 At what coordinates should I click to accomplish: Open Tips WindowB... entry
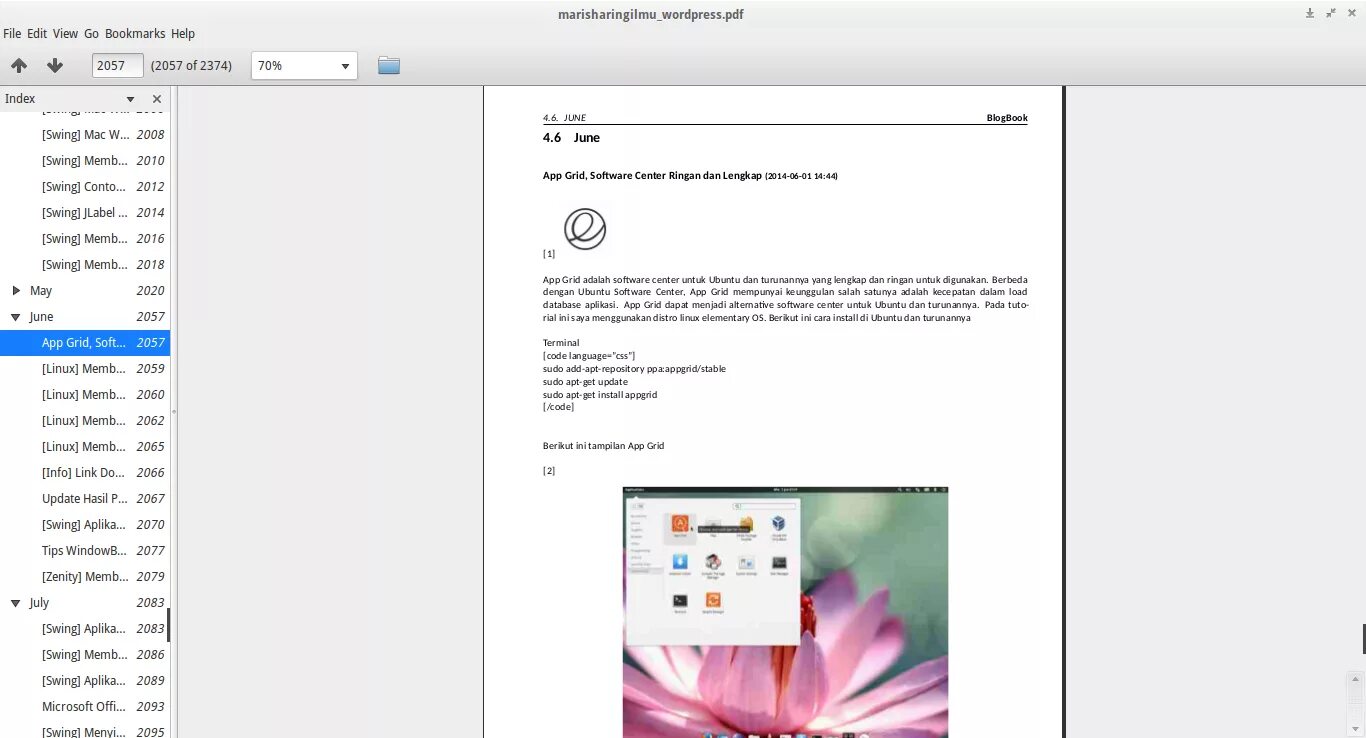[85, 551]
